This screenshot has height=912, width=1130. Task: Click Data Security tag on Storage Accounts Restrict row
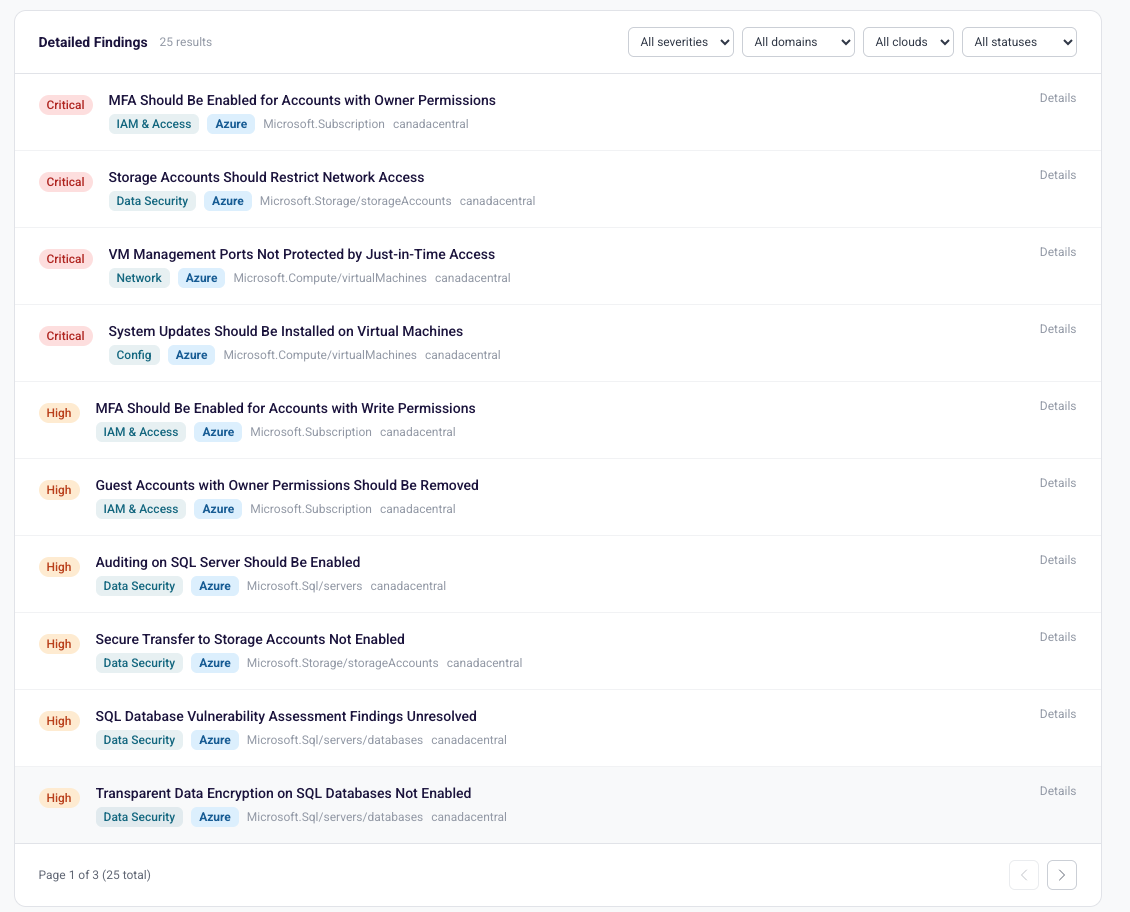[x=152, y=201]
